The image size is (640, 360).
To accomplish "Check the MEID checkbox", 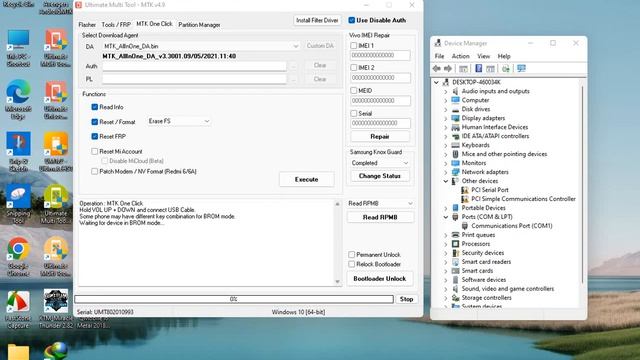I will tap(354, 91).
